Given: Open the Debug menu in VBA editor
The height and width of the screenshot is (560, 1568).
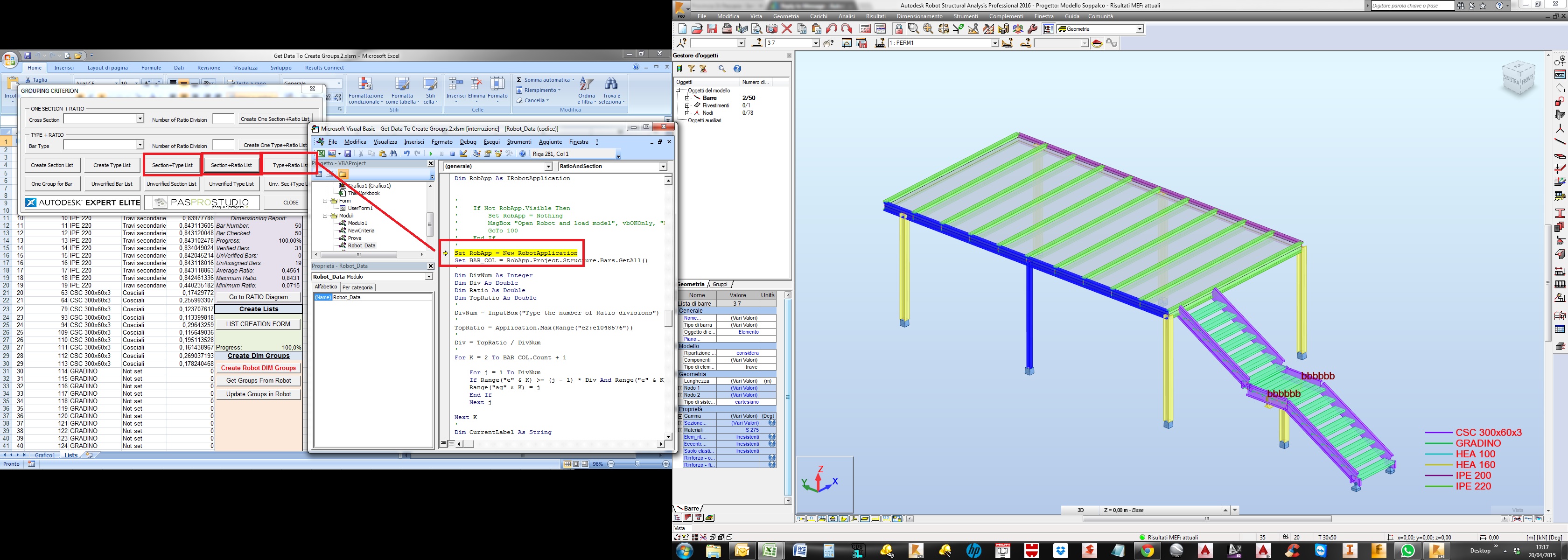Looking at the screenshot, I should 468,142.
